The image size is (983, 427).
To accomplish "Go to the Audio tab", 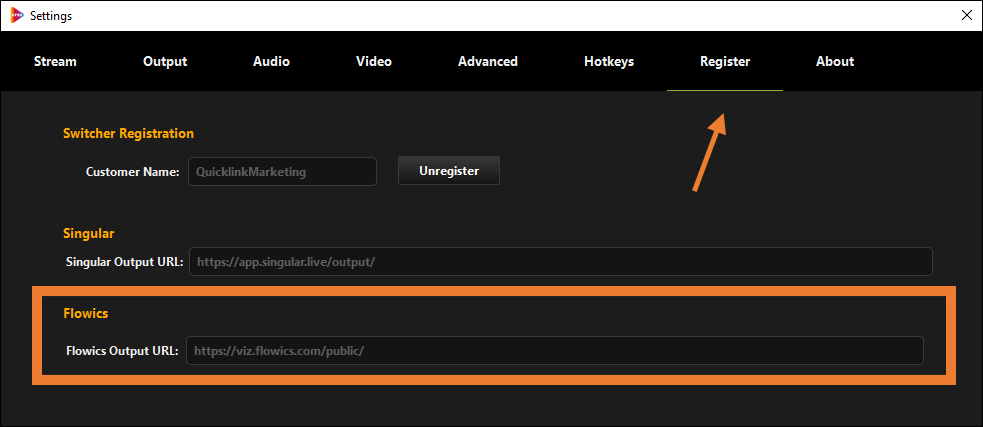I will [271, 61].
